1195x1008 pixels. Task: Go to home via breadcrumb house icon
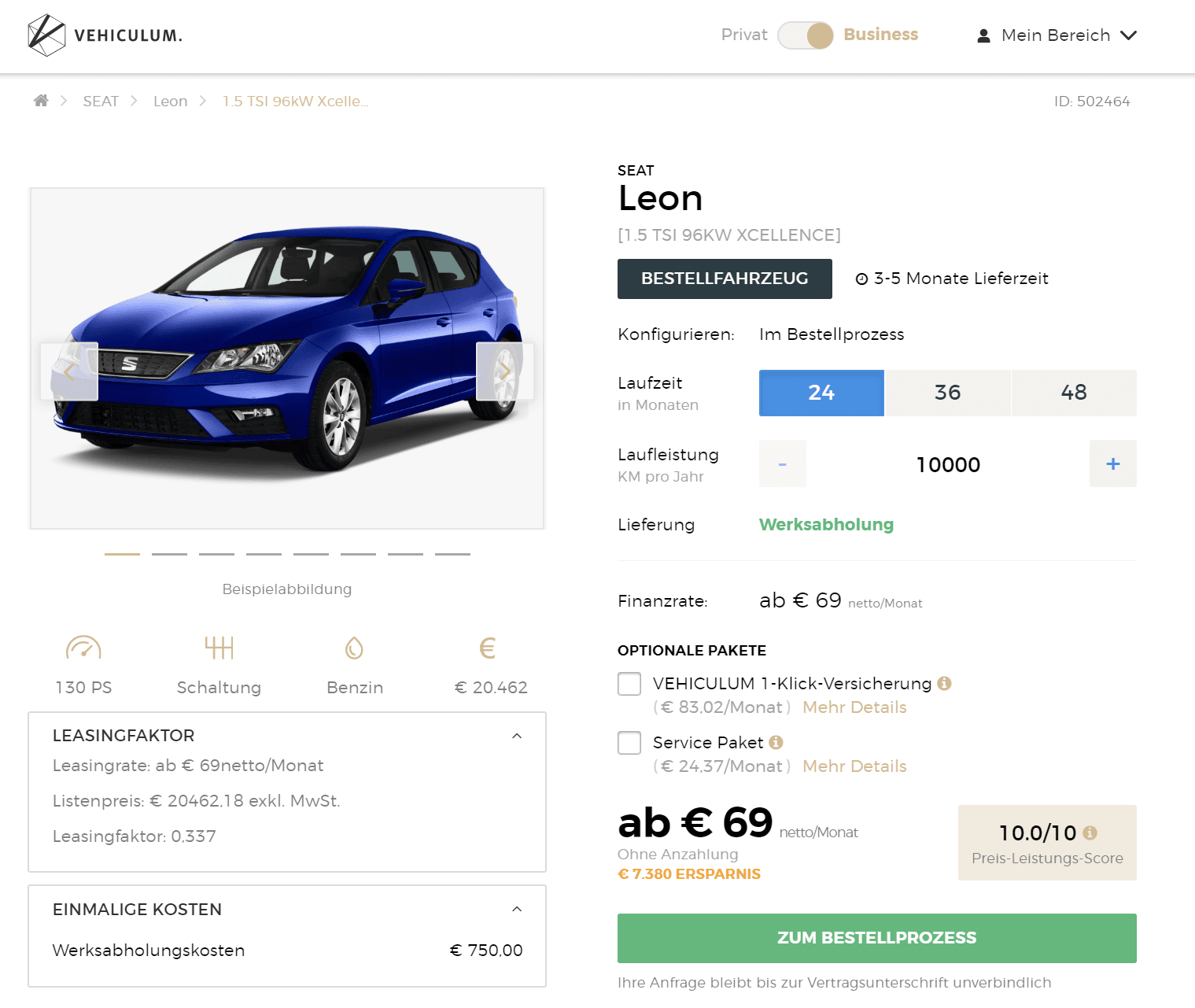pyautogui.click(x=41, y=101)
